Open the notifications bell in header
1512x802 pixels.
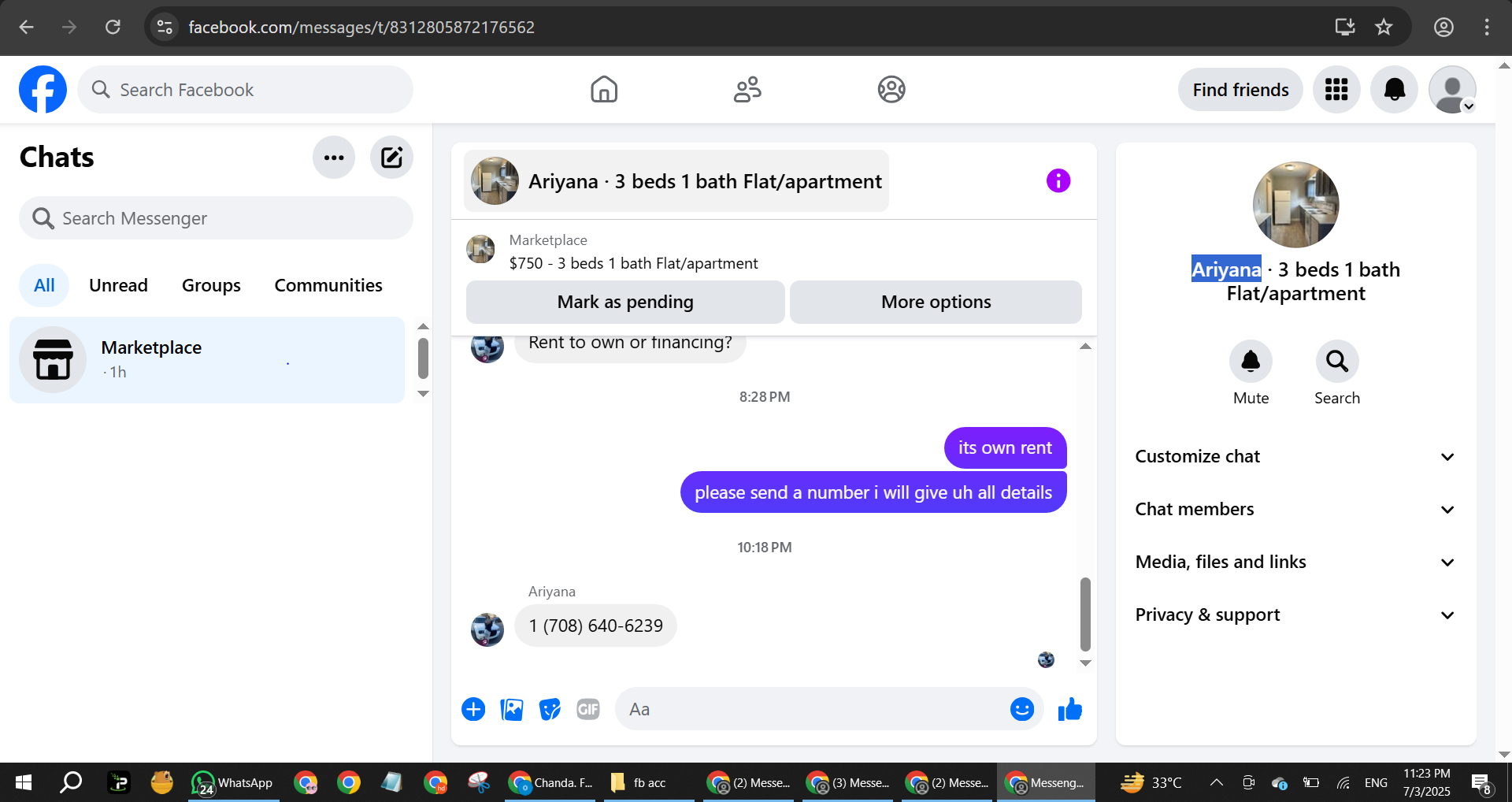[1394, 89]
